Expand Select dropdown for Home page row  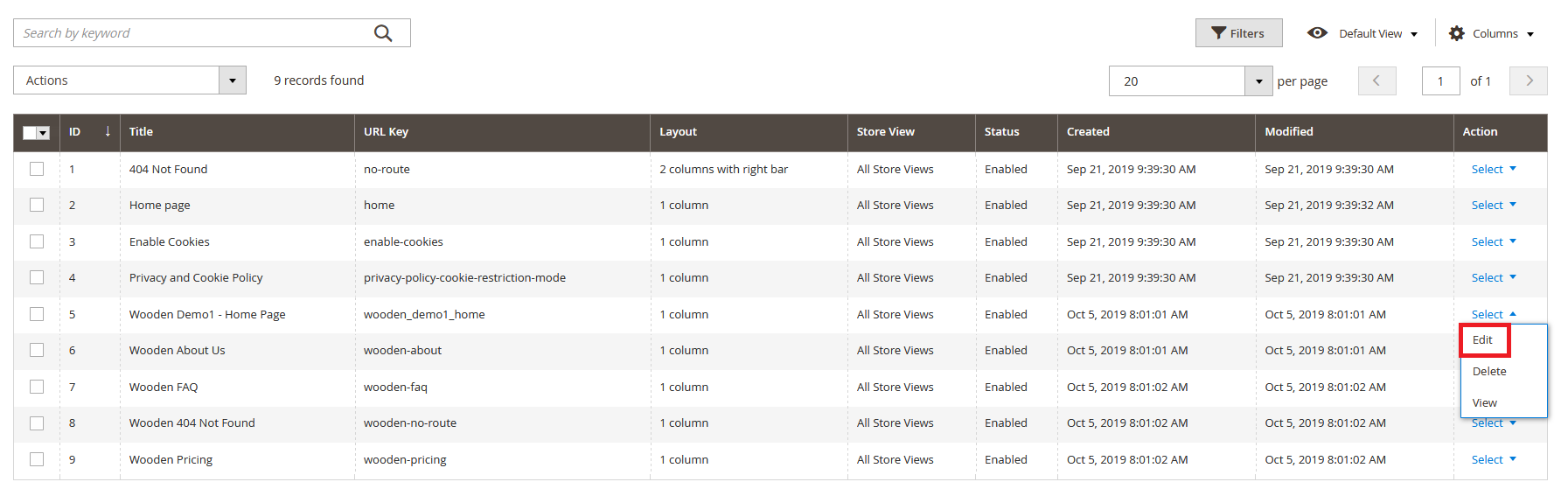(1493, 206)
